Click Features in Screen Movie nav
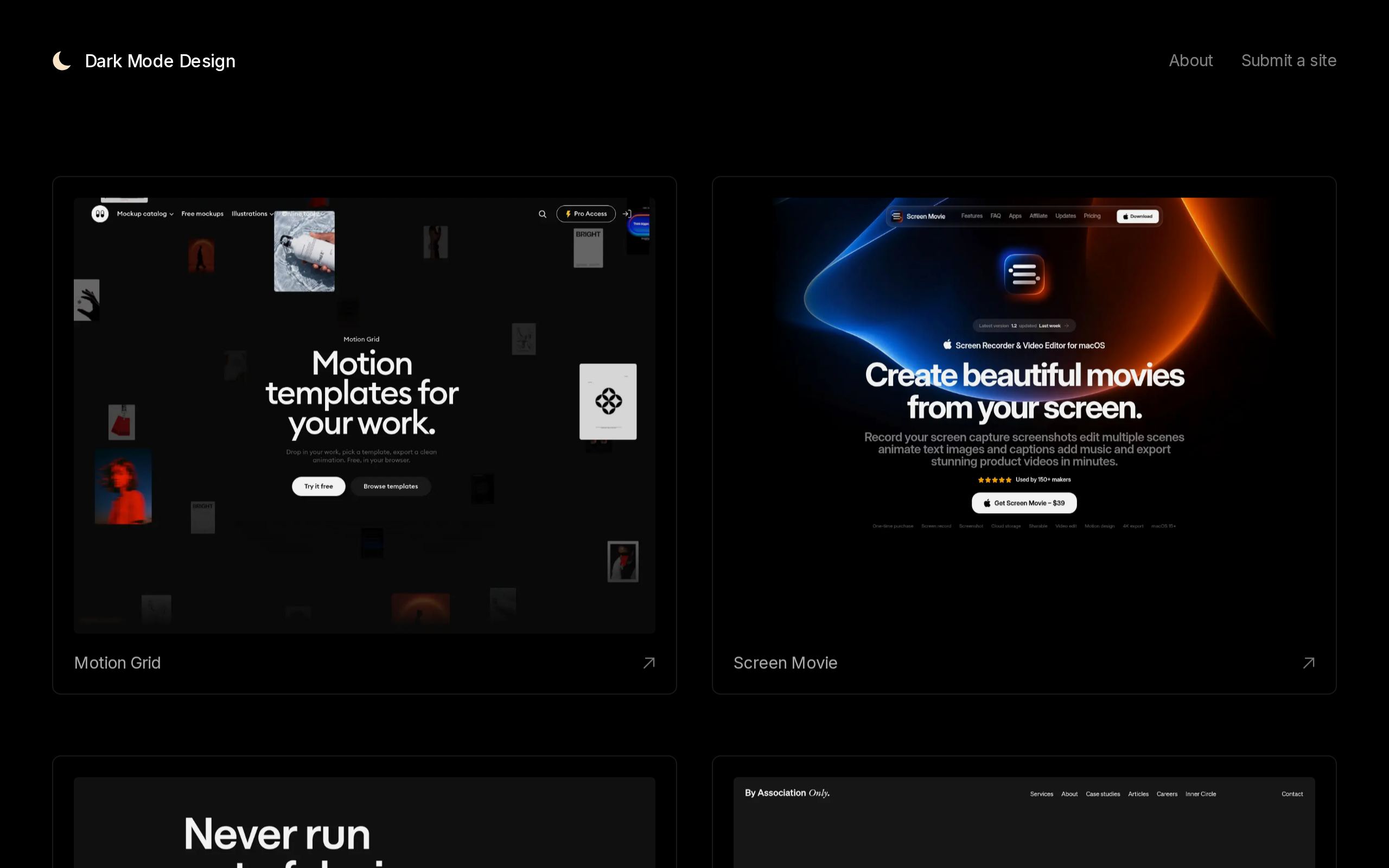This screenshot has width=1389, height=868. (972, 216)
